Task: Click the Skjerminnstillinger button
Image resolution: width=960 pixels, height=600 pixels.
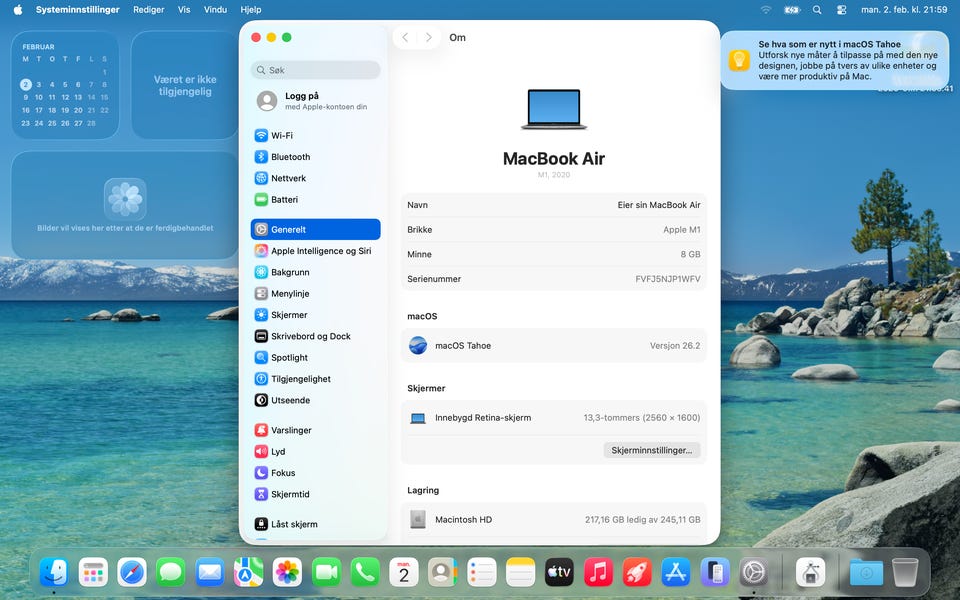Action: tap(652, 450)
